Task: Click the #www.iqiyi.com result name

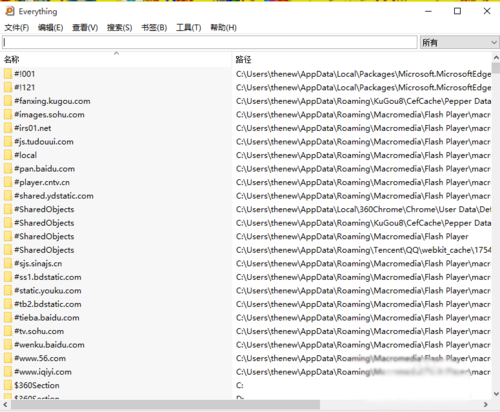Action: 43,372
